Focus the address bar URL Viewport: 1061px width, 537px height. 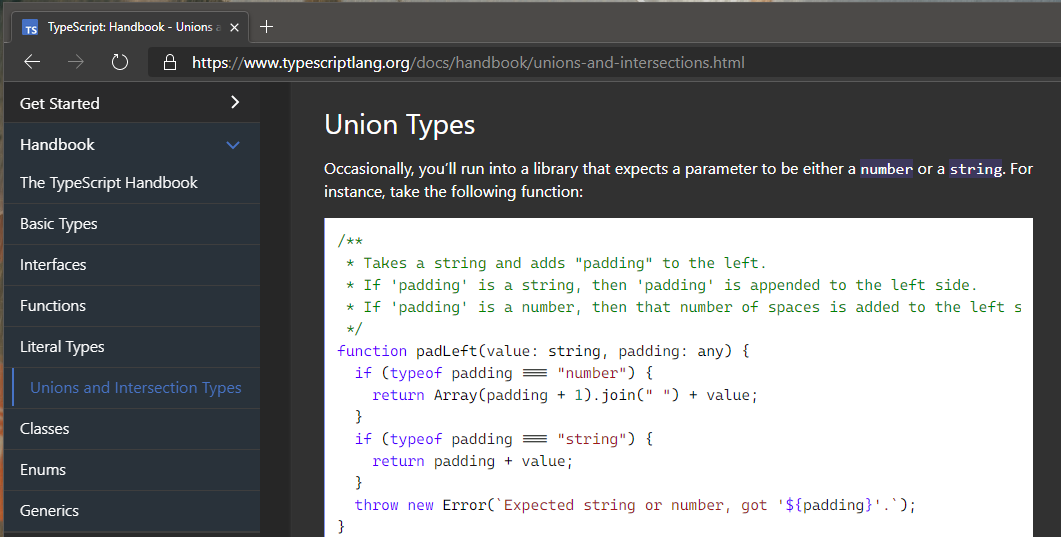468,63
